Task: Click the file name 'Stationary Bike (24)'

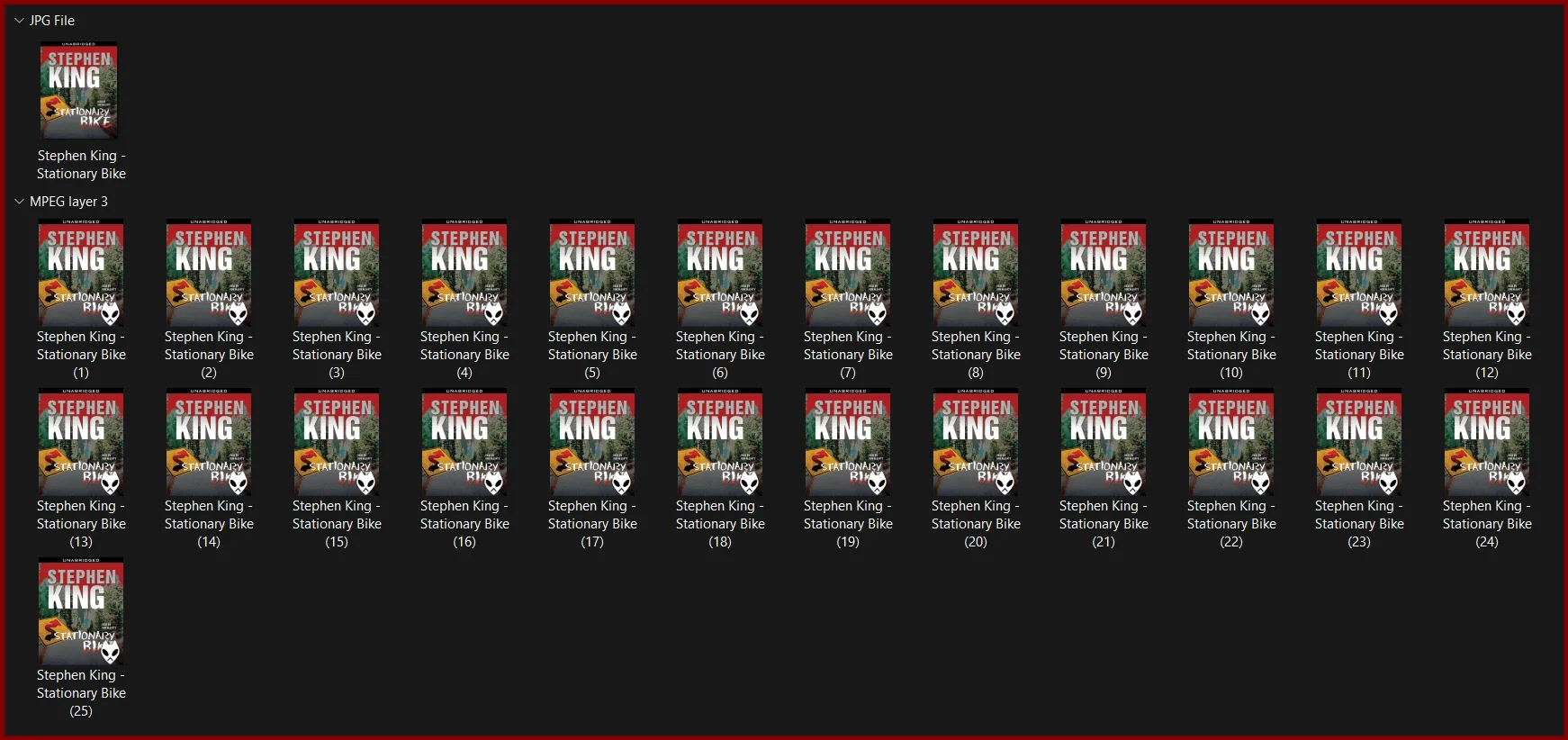Action: pos(1487,524)
